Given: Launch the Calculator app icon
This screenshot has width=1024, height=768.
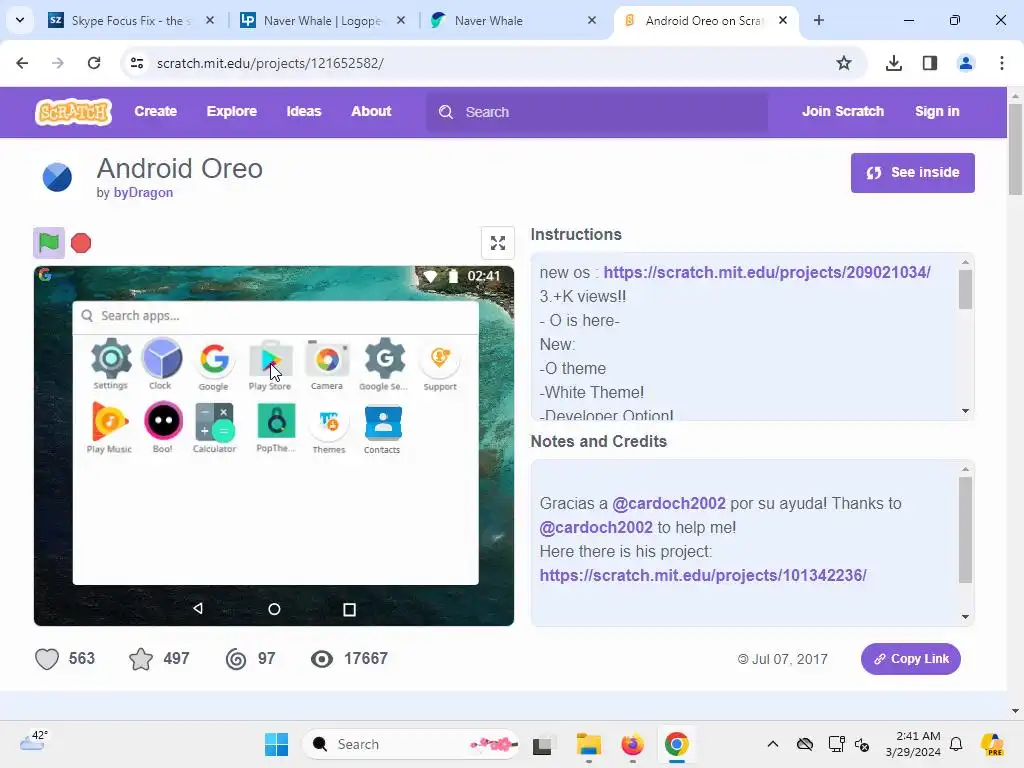Looking at the screenshot, I should 214,428.
